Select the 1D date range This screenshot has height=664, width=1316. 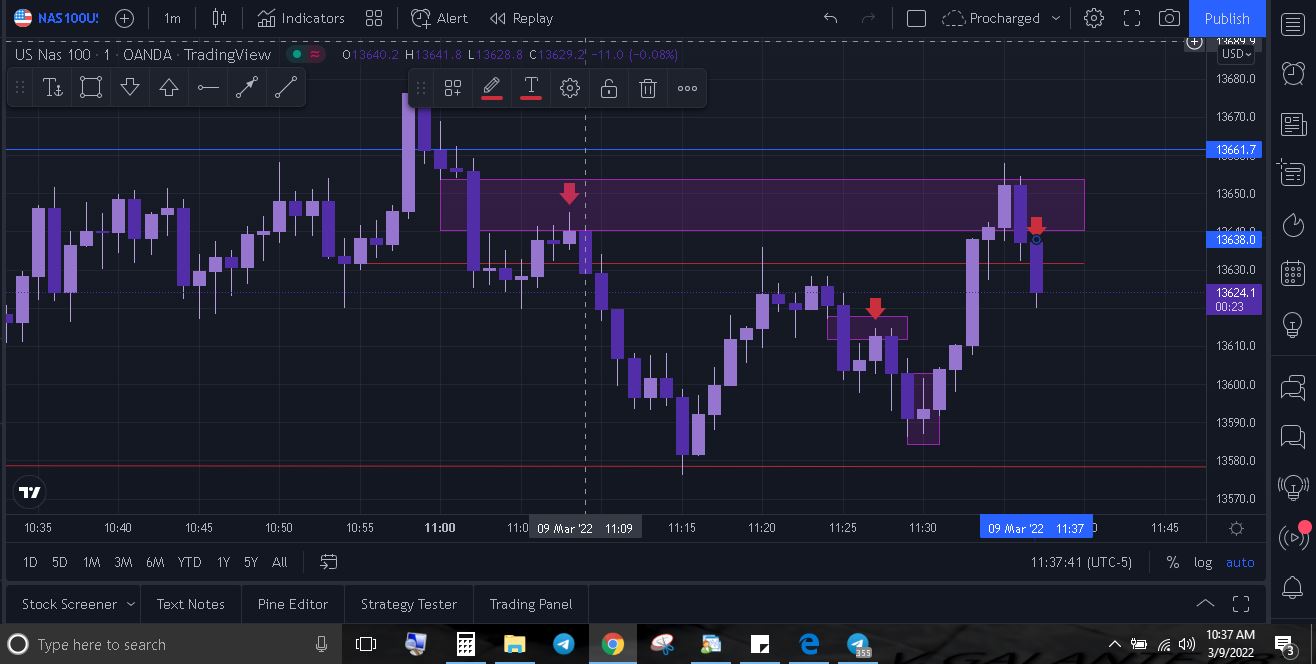pos(30,562)
